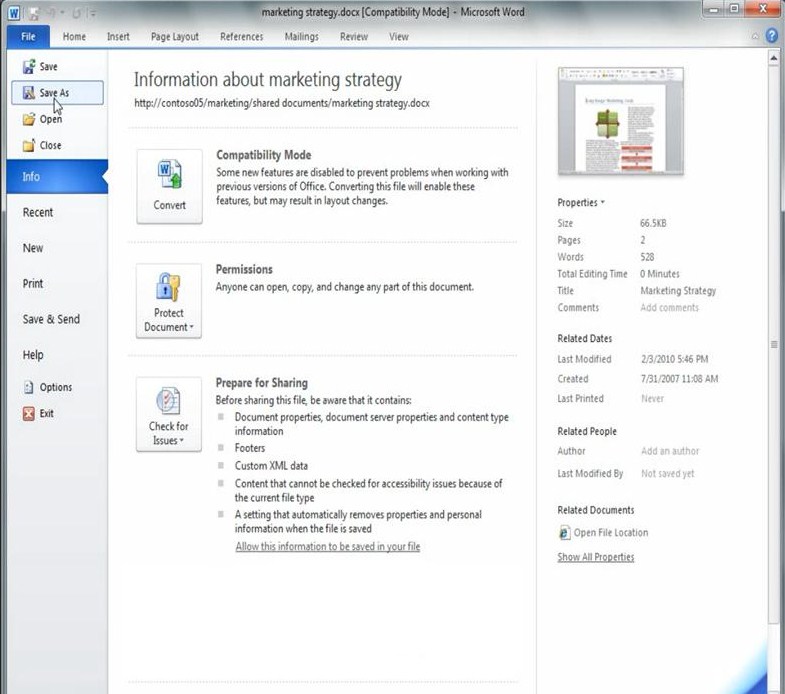
Task: Open the Save & Send section
Action: 51,319
